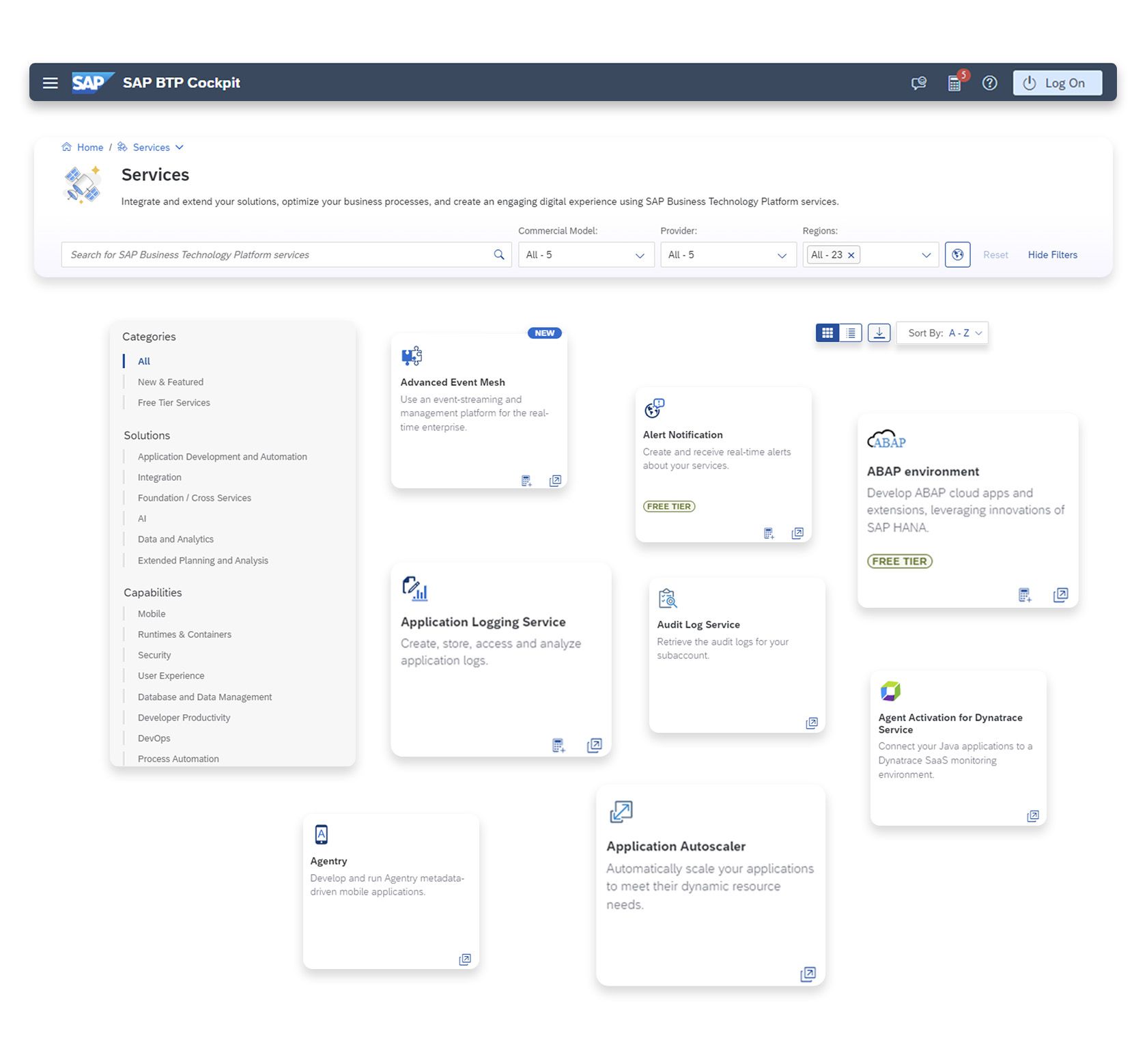Open the navigation hamburger menu
This screenshot has height=1064, width=1147.
(x=50, y=83)
